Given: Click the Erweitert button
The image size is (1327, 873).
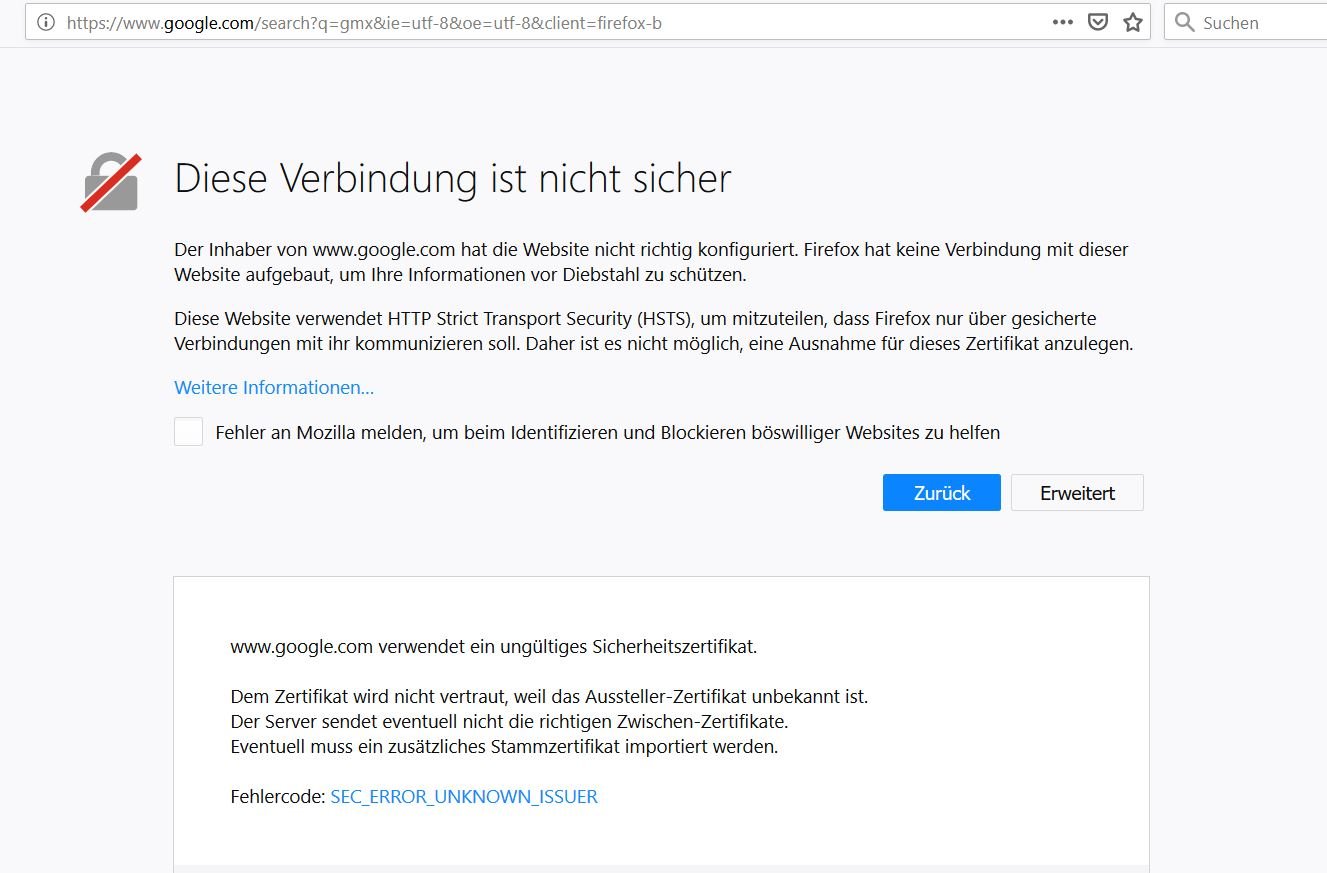Looking at the screenshot, I should pos(1076,493).
